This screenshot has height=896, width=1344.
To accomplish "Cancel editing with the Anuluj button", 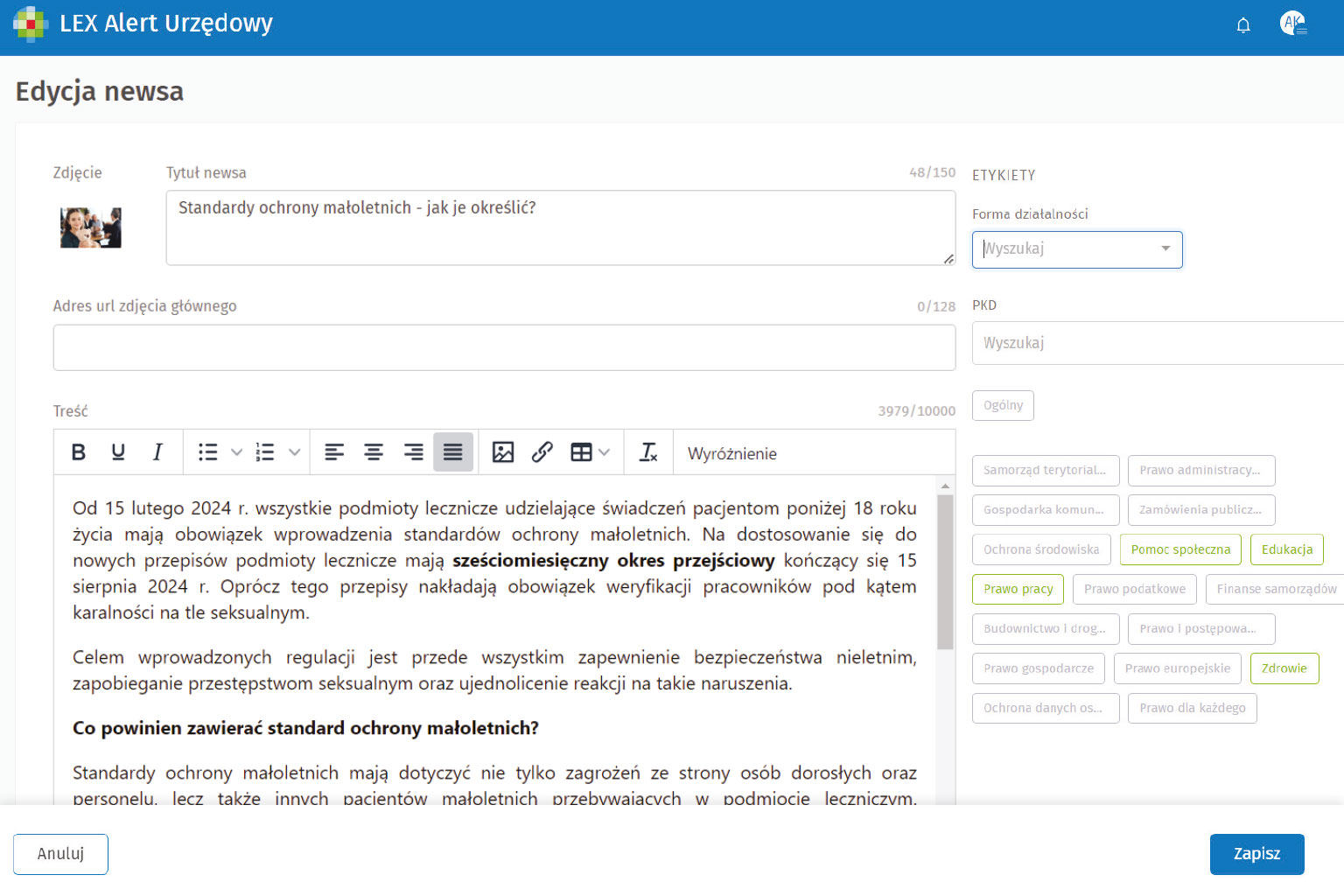I will coord(60,854).
